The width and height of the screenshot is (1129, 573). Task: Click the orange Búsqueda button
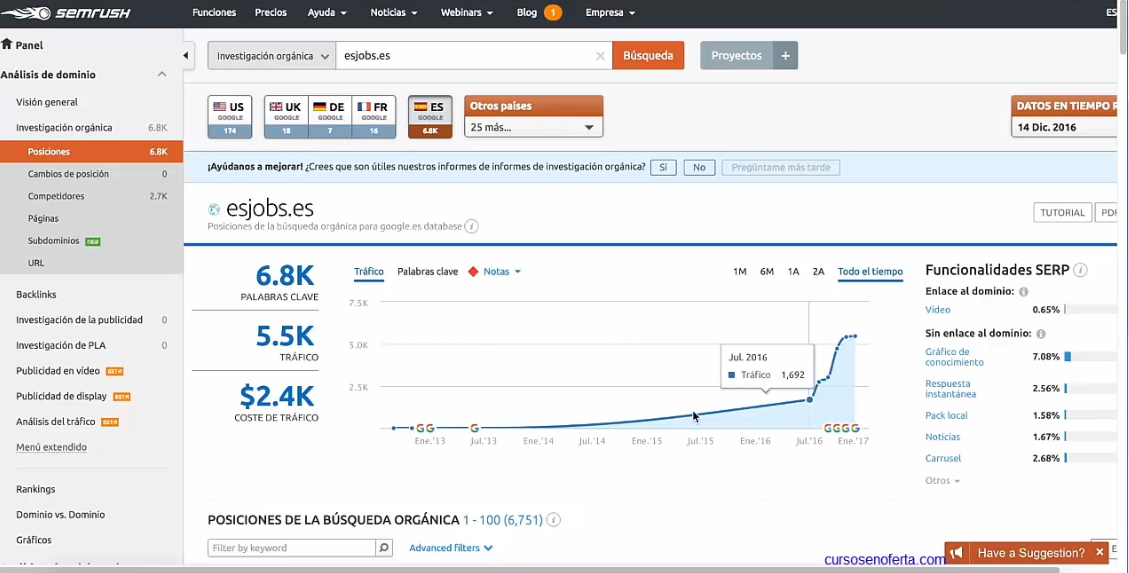coord(648,55)
